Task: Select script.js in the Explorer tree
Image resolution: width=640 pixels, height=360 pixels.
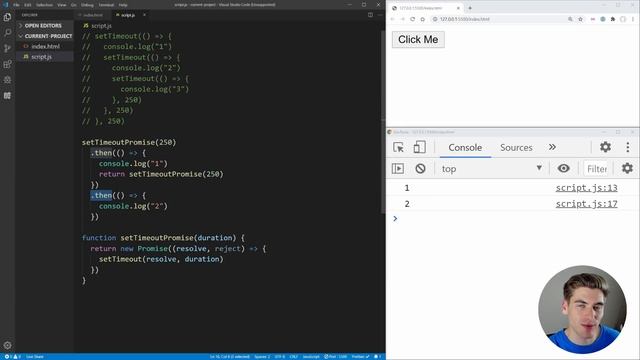Action: tap(45, 57)
